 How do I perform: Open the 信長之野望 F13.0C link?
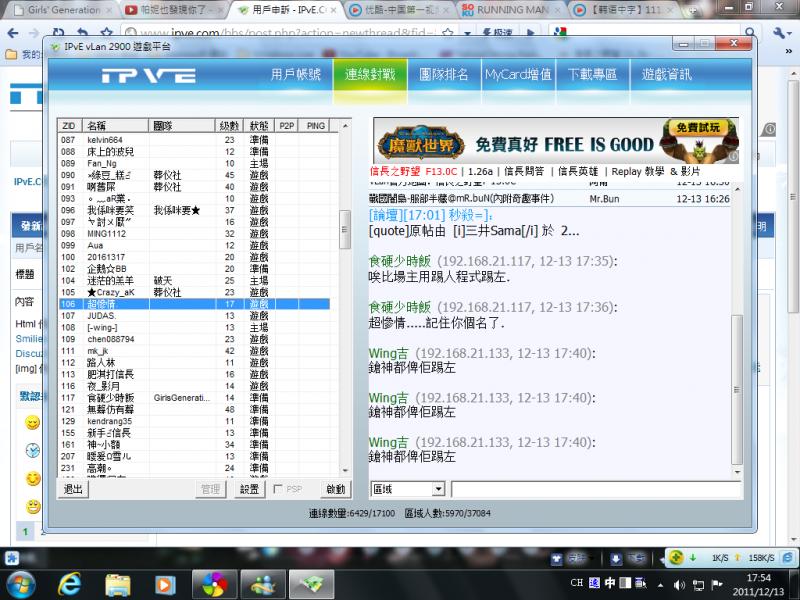tap(413, 171)
